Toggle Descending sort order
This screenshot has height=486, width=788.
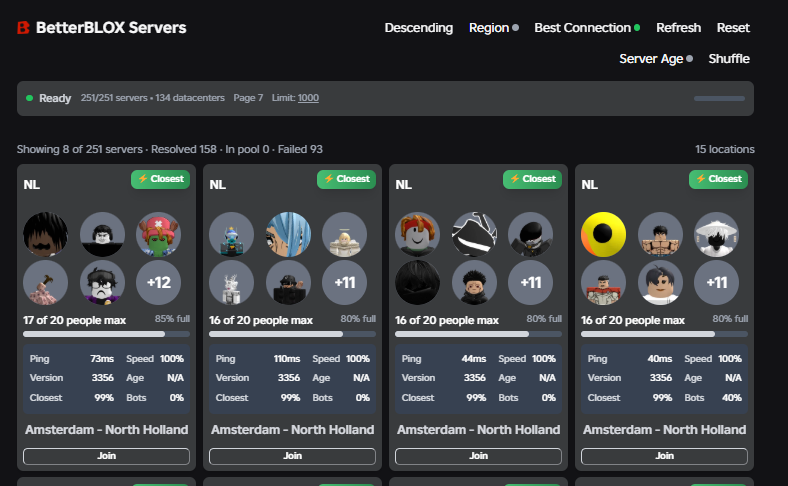[x=419, y=28]
